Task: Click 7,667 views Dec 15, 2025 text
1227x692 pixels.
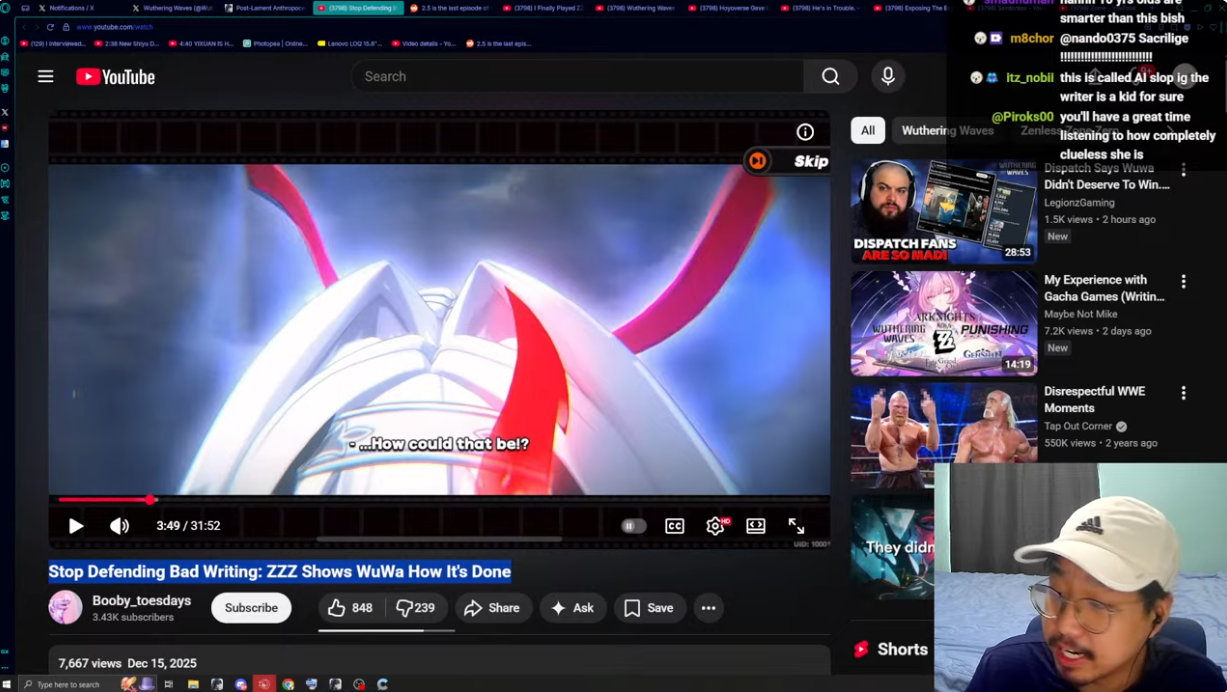Action: click(127, 663)
